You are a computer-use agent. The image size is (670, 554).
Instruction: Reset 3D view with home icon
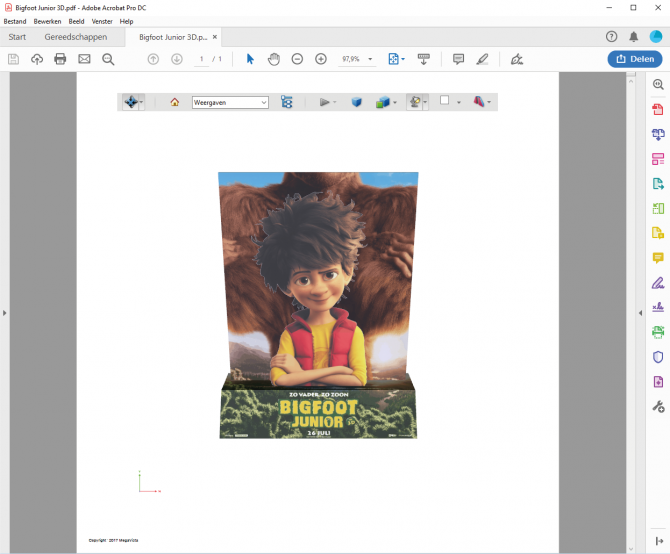[175, 102]
